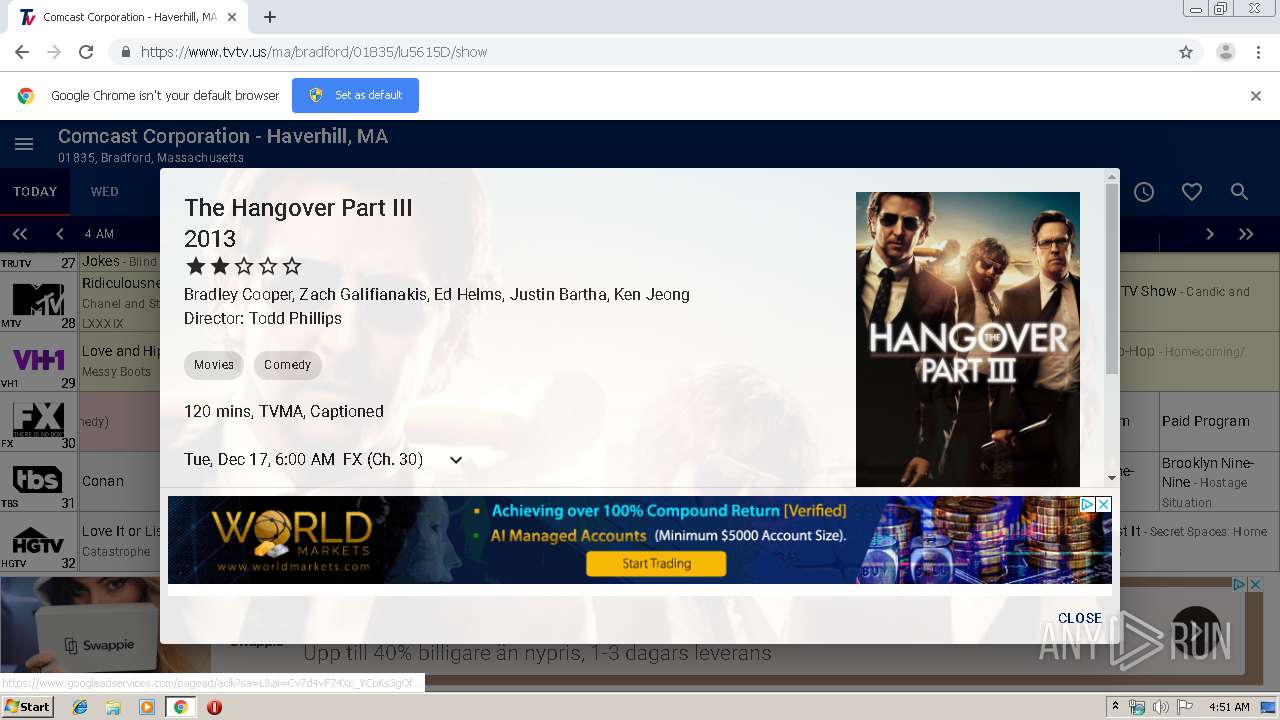Viewport: 1280px width, 720px height.
Task: Switch to the TODAY tab
Action: coord(35,192)
